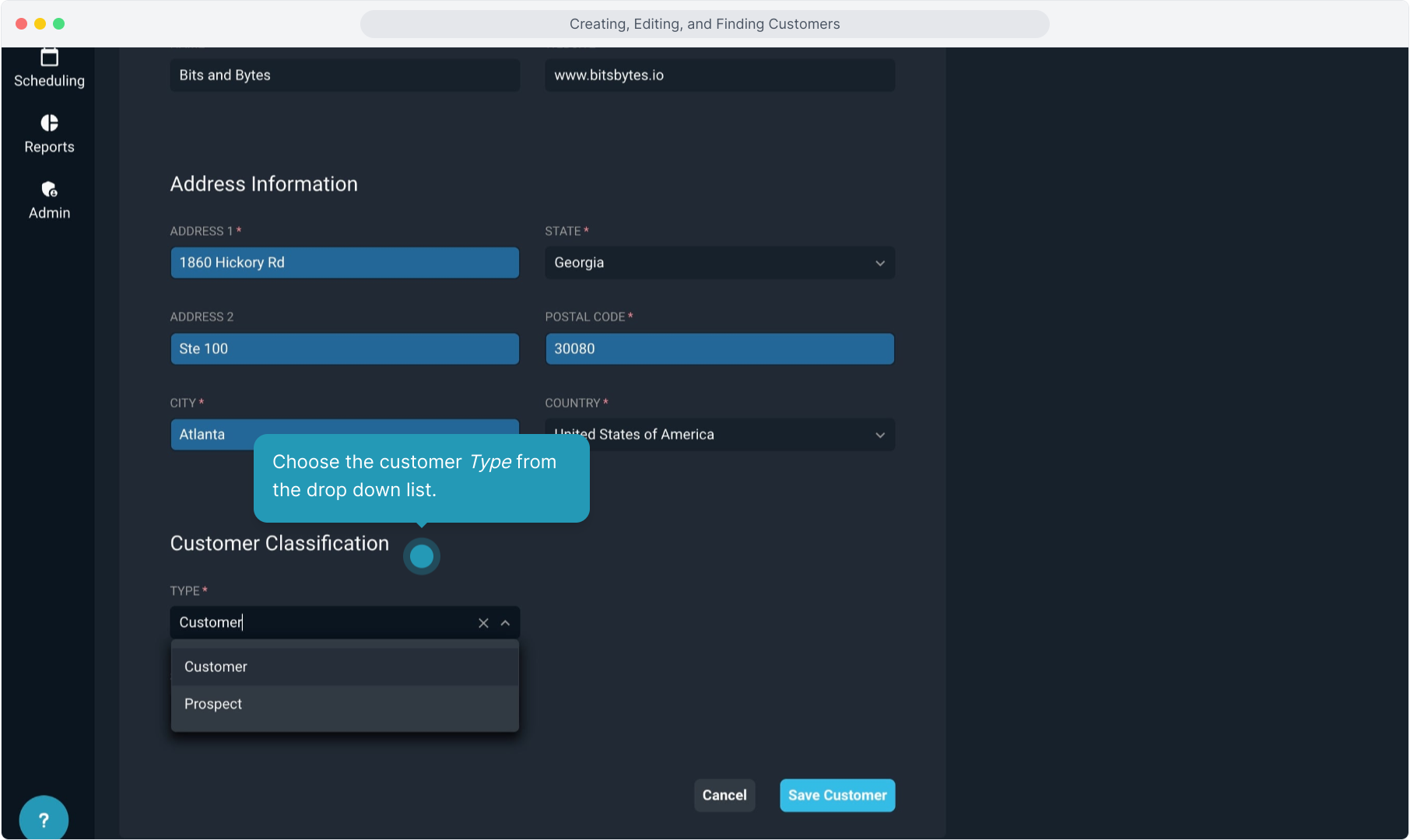Focus the Address 2 field with Ste 100

pyautogui.click(x=344, y=348)
